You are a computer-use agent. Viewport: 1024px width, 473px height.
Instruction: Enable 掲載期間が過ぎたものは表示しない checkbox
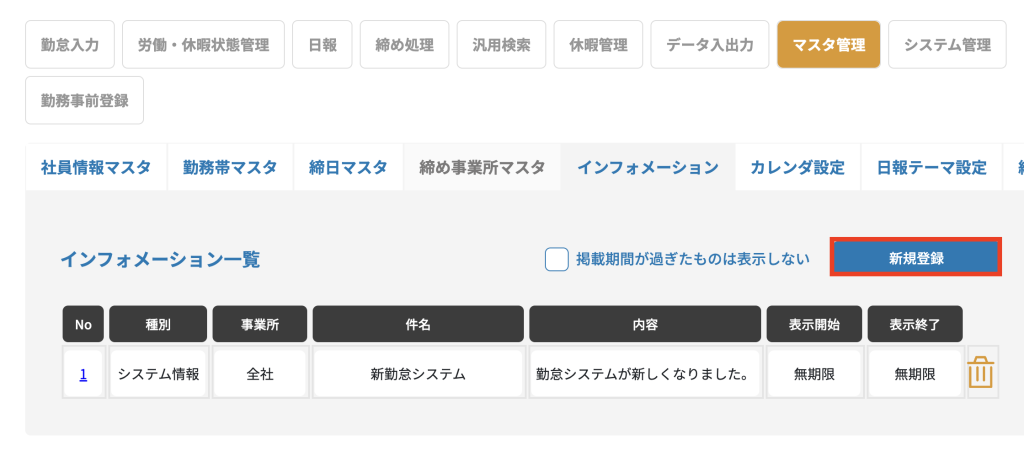coord(556,259)
